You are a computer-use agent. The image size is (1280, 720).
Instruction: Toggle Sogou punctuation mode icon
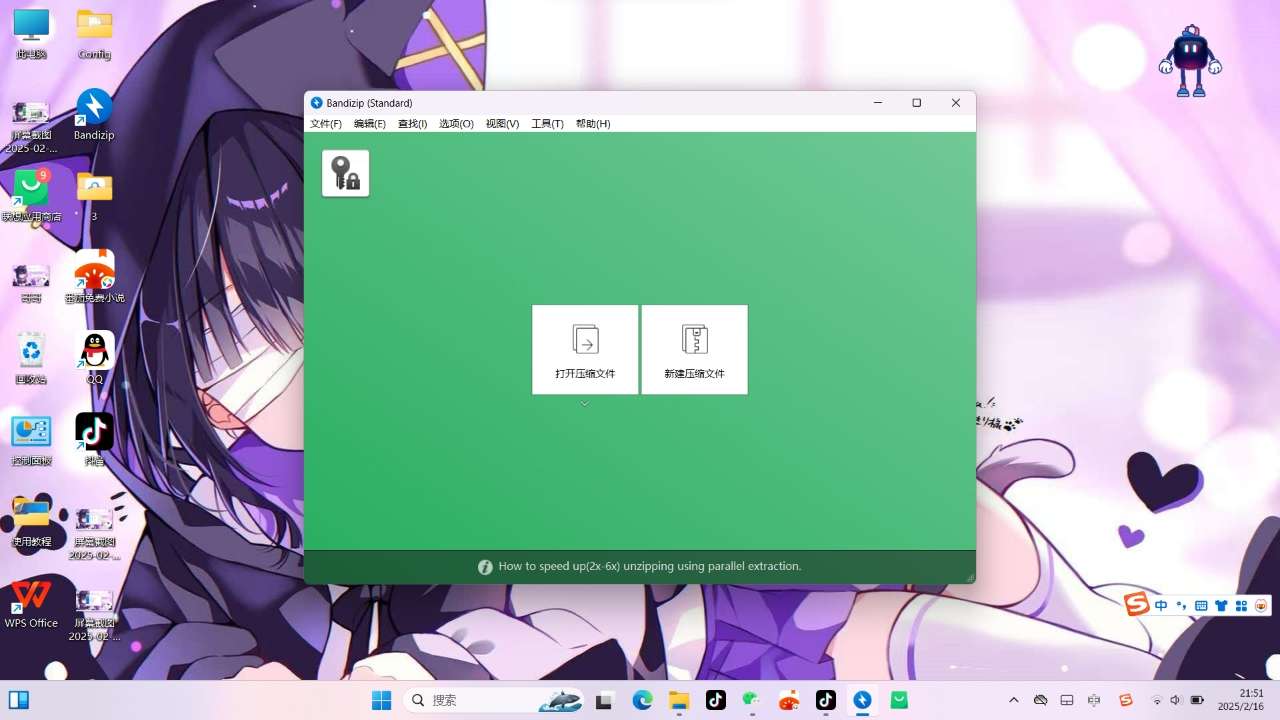(x=1181, y=606)
